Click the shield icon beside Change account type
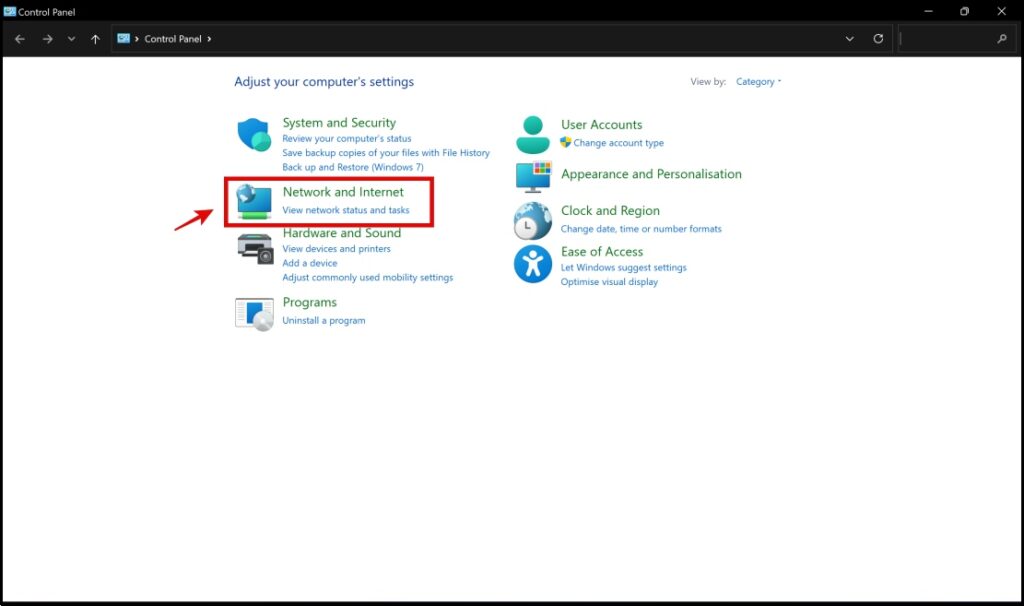The image size is (1024, 606). pos(566,142)
